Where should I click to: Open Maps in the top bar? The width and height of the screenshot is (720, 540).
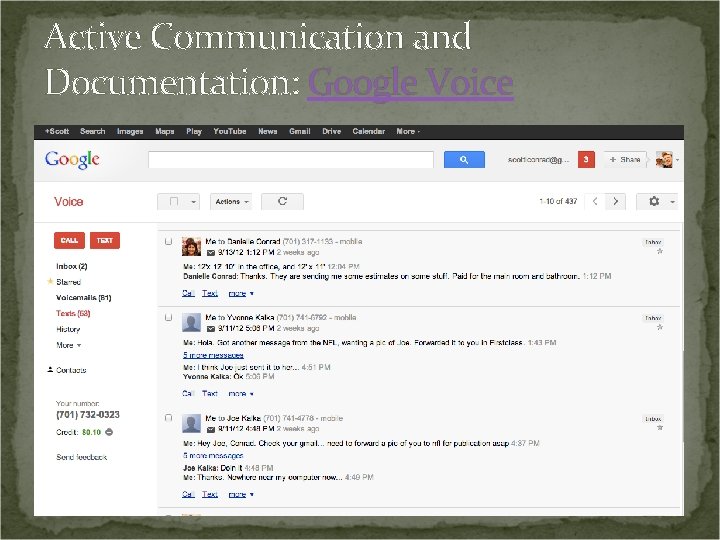(164, 131)
